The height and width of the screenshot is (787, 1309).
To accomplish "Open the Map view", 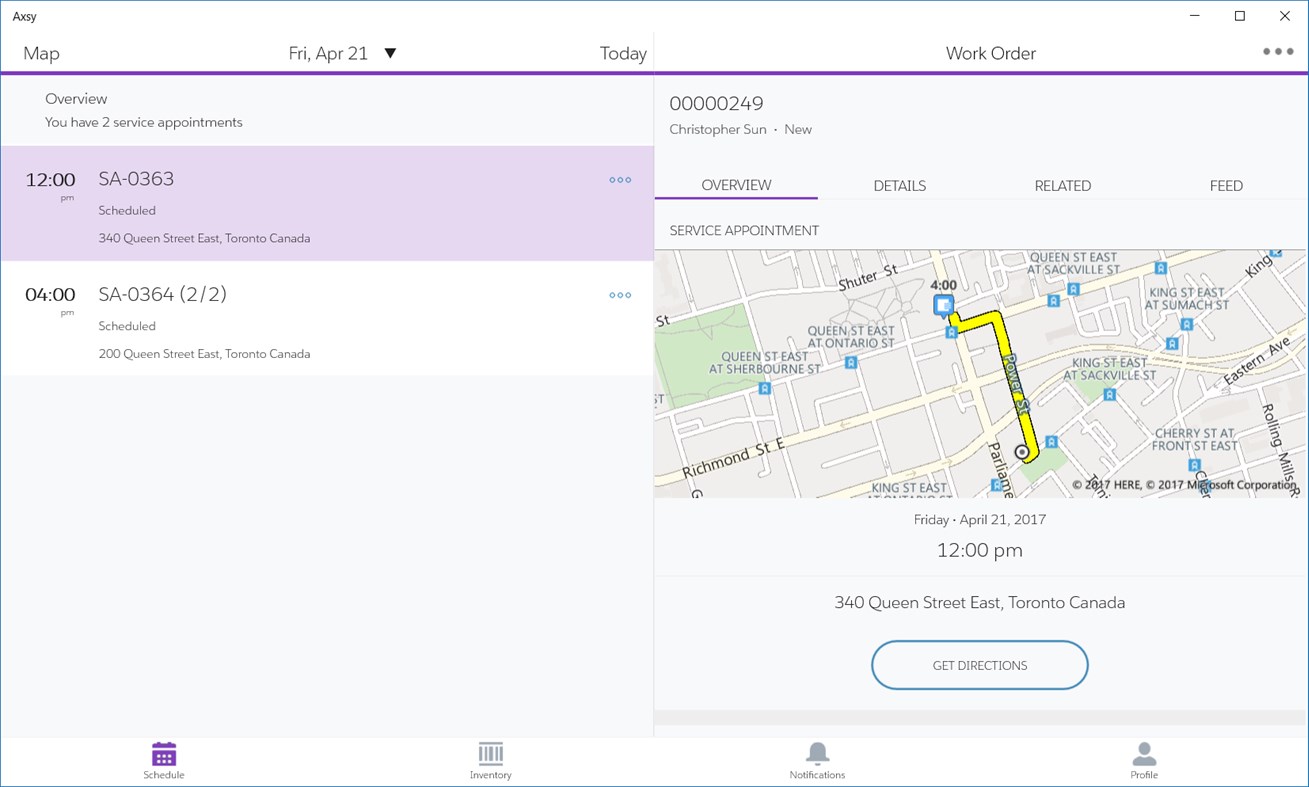I will (x=40, y=53).
